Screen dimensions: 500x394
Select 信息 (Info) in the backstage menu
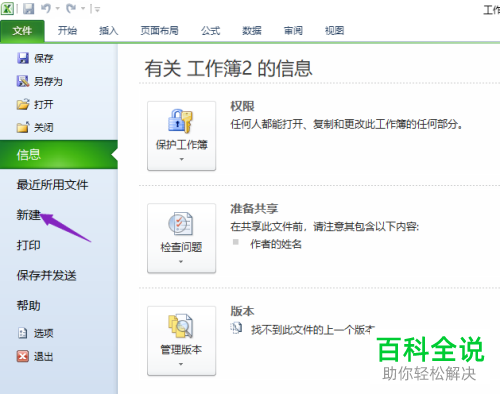click(x=59, y=155)
